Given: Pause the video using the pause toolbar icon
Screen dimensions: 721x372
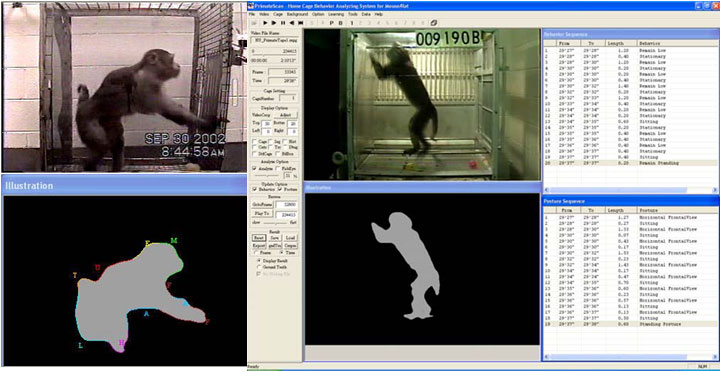Looking at the screenshot, I should (x=283, y=23).
